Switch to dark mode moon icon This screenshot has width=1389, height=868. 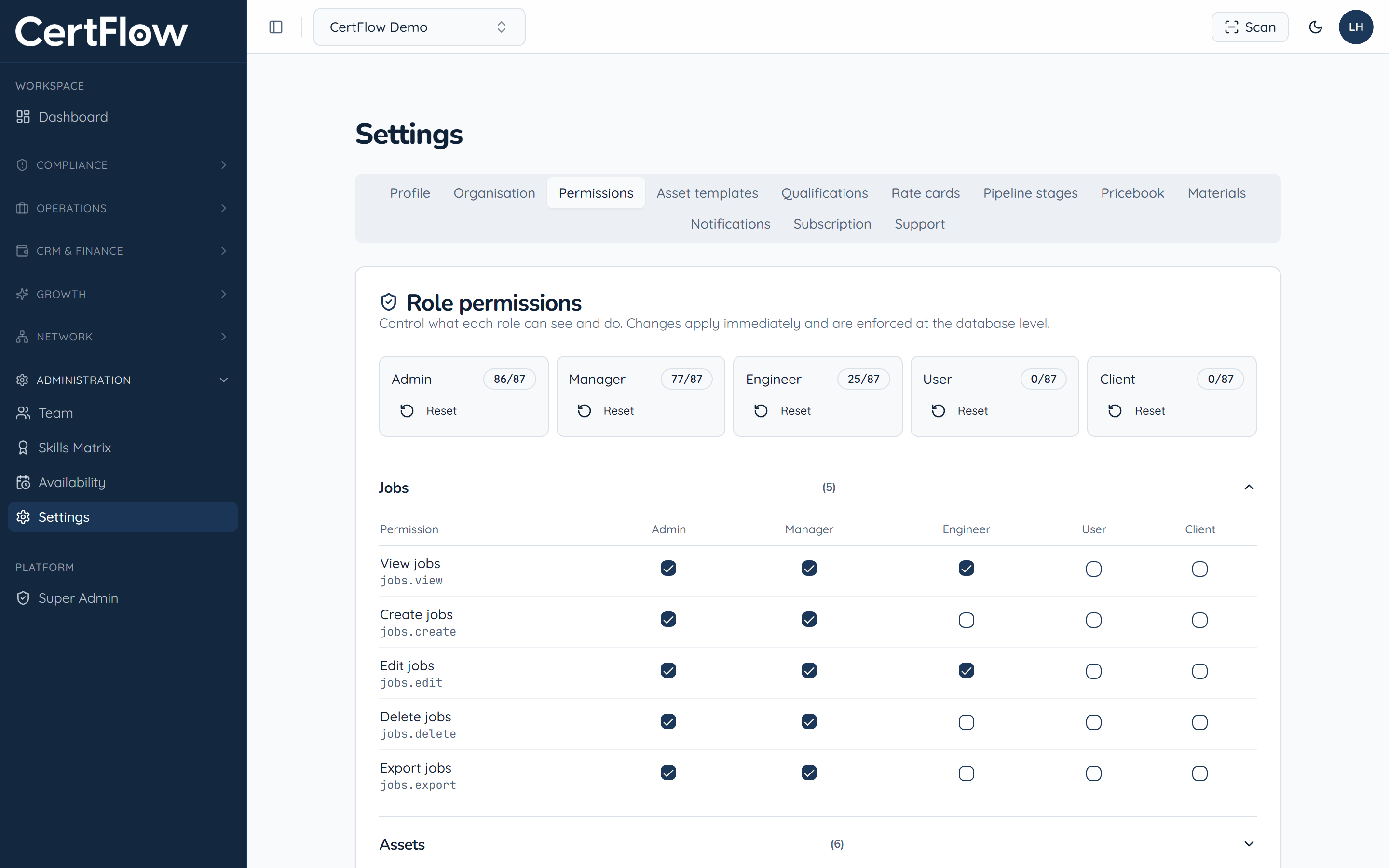pos(1315,27)
